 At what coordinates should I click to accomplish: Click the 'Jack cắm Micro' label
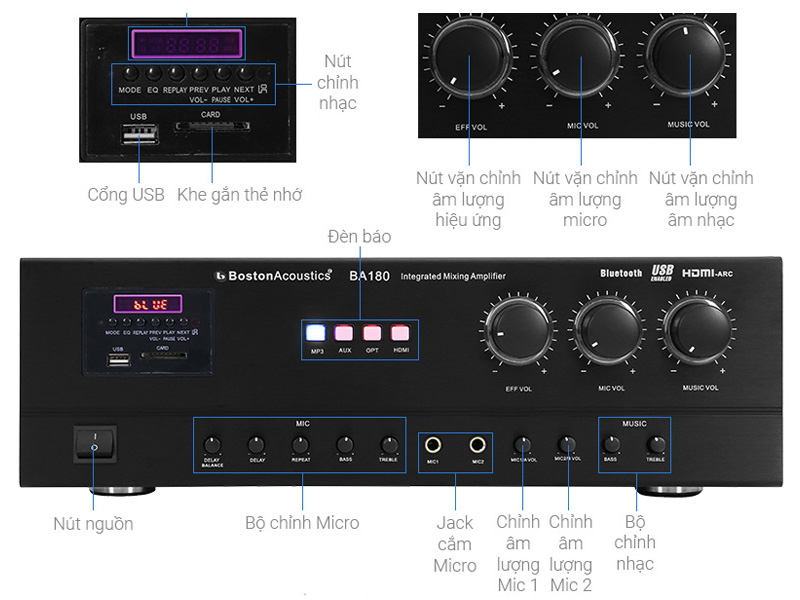pyautogui.click(x=455, y=544)
